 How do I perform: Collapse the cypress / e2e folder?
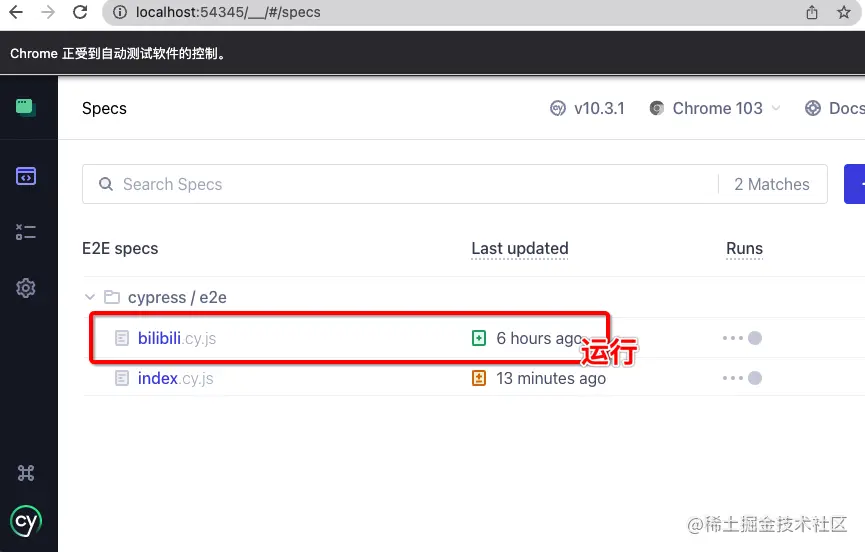pyautogui.click(x=90, y=297)
